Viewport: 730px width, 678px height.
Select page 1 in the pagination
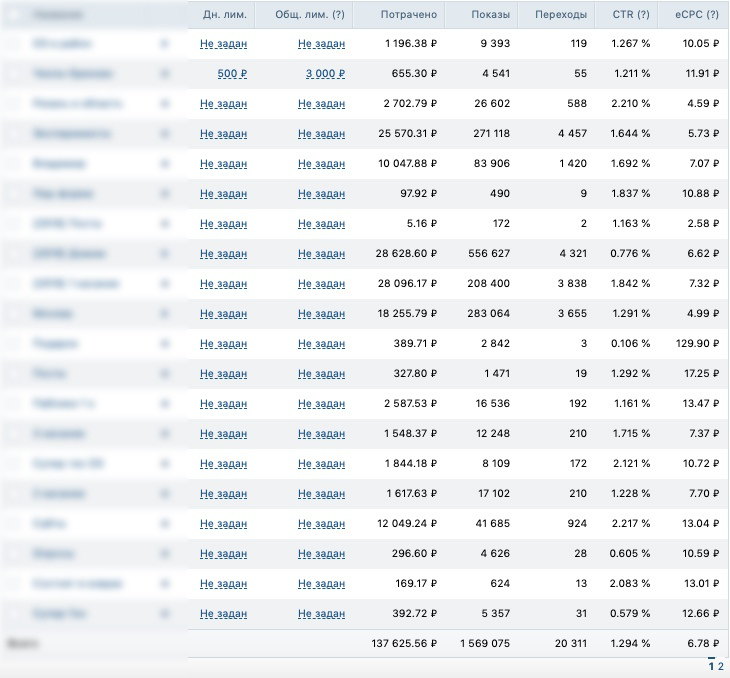click(x=711, y=666)
